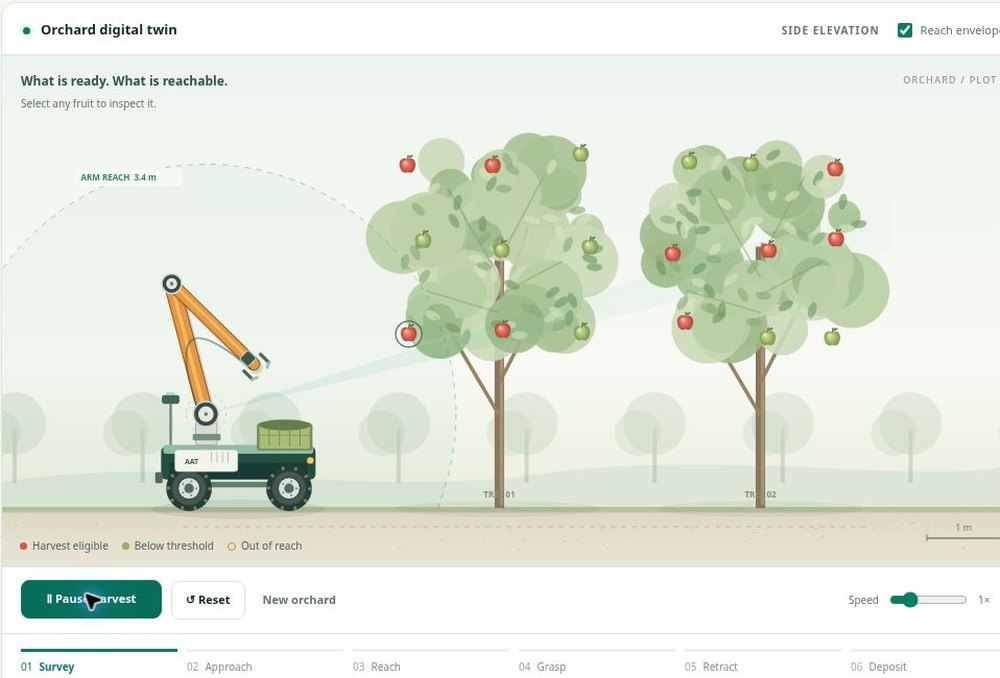Viewport: 1000px width, 678px height.
Task: Click the Out of reach legend entry
Action: click(265, 546)
